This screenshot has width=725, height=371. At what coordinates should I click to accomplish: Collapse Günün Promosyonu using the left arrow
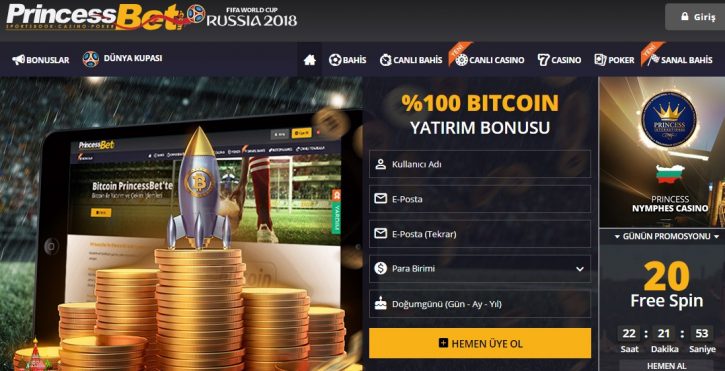click(617, 236)
